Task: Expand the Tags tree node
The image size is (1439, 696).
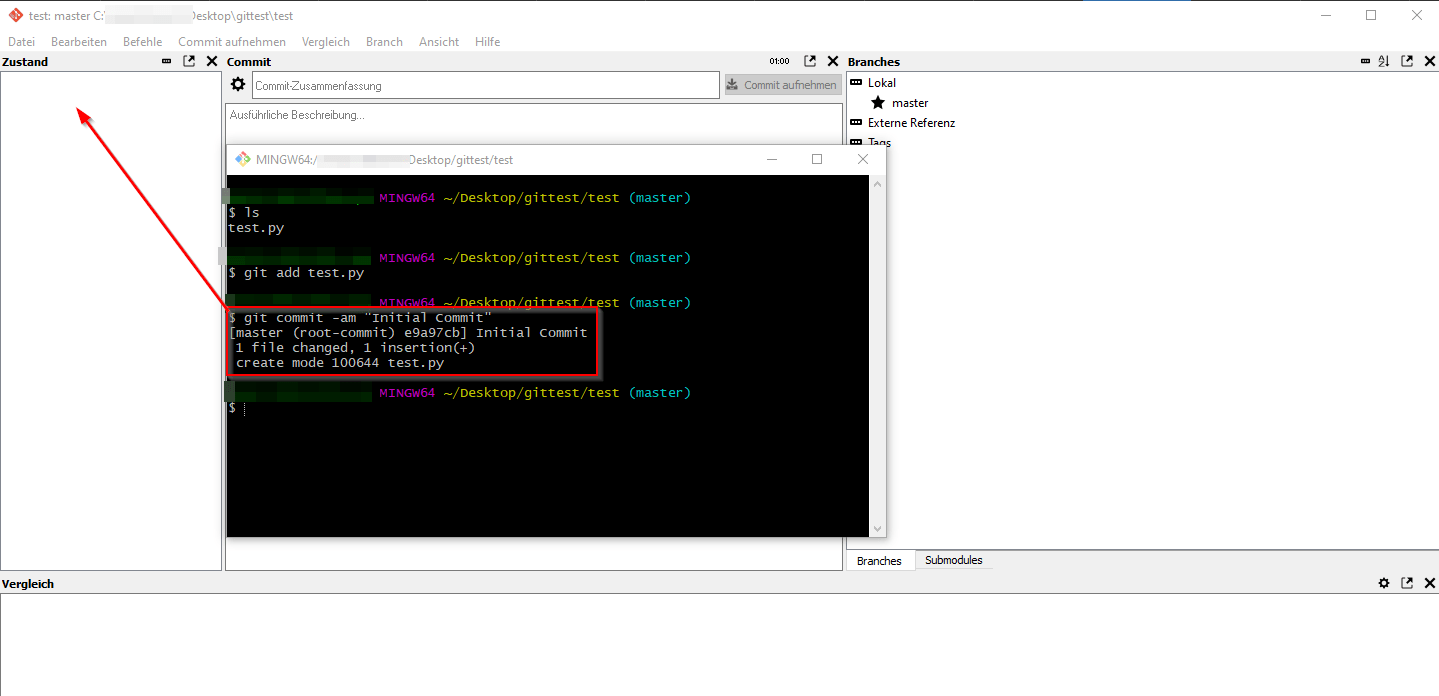Action: [x=856, y=142]
